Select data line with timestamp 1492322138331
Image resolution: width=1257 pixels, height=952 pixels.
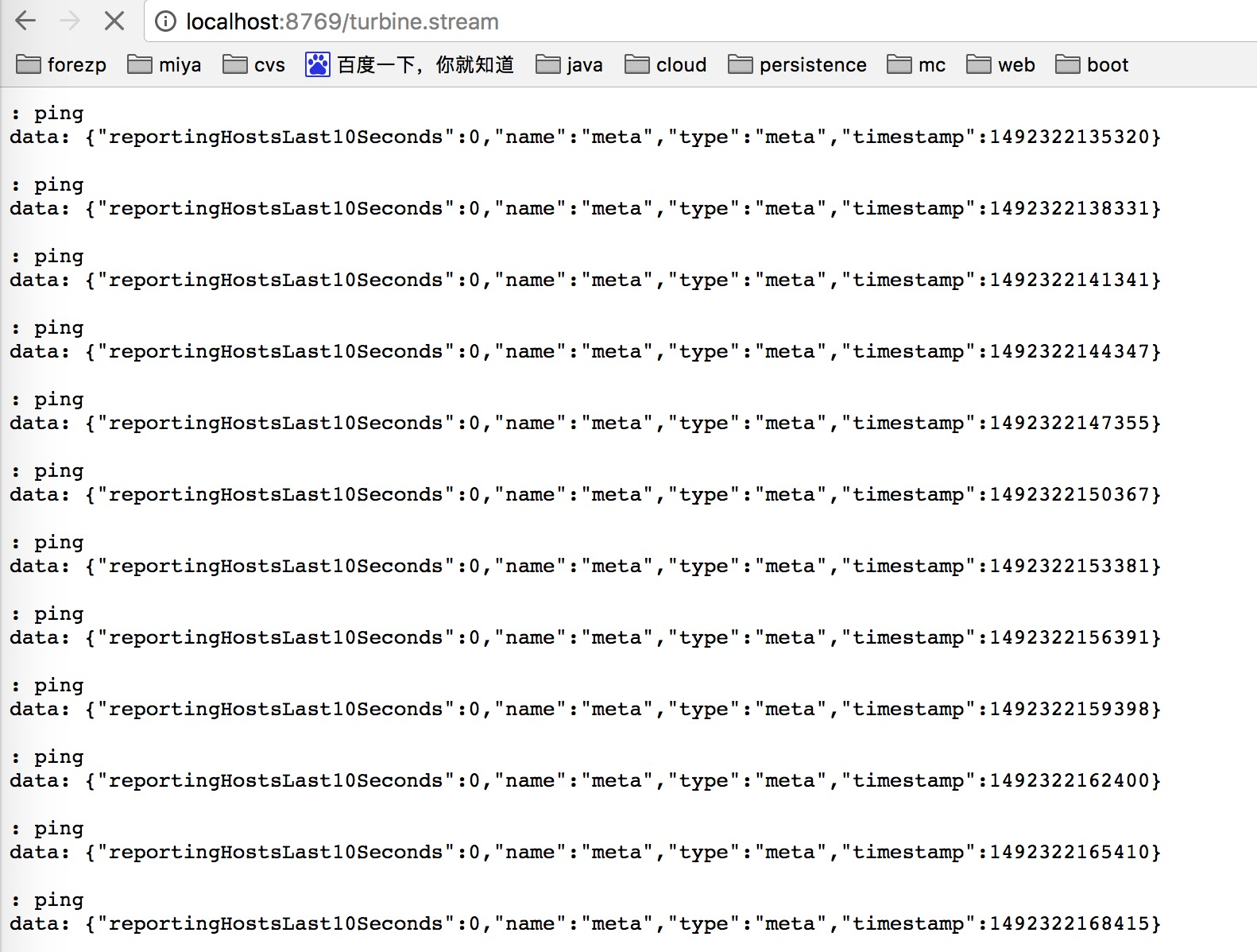pos(585,208)
